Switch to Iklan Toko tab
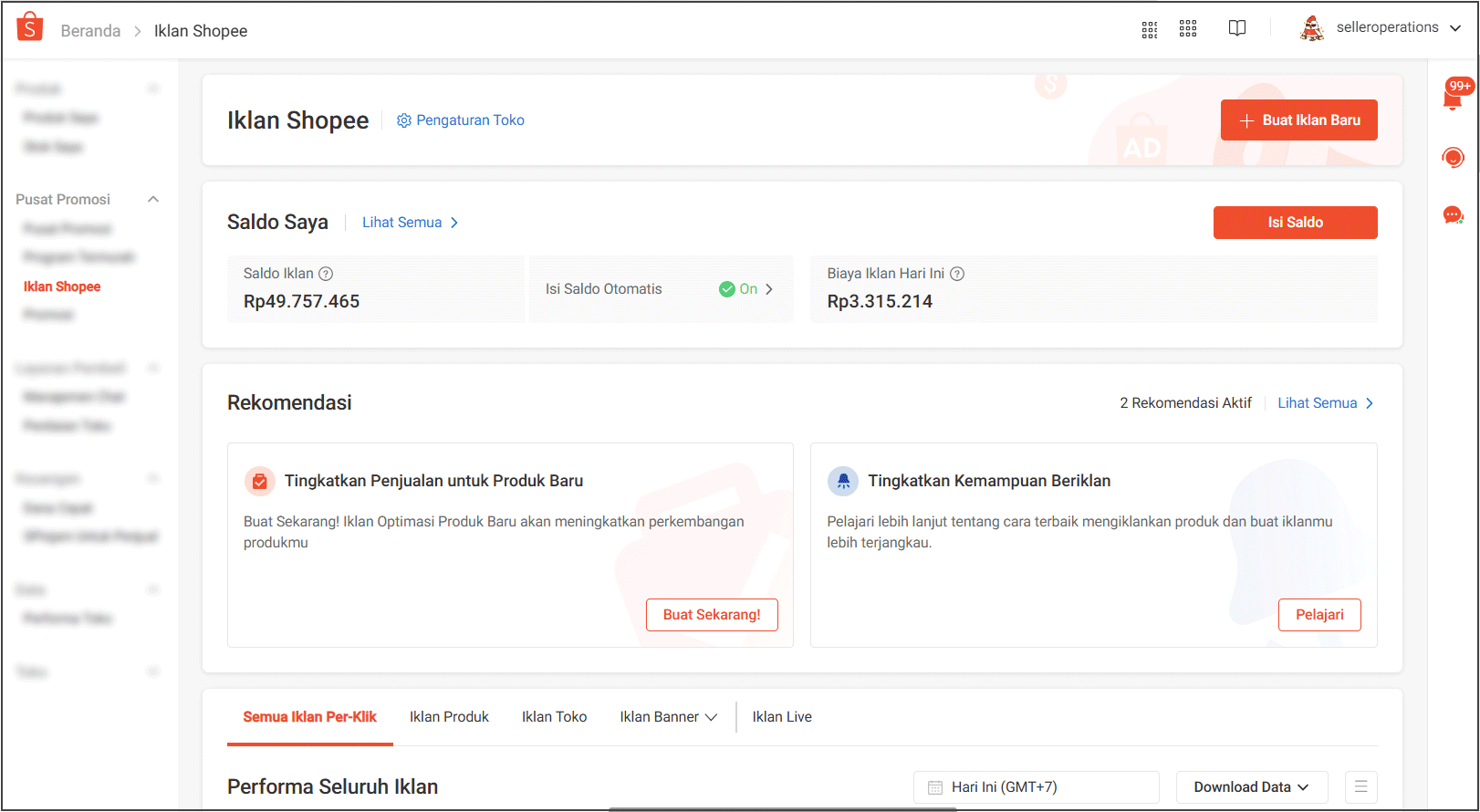Viewport: 1480px width, 812px height. [x=554, y=717]
